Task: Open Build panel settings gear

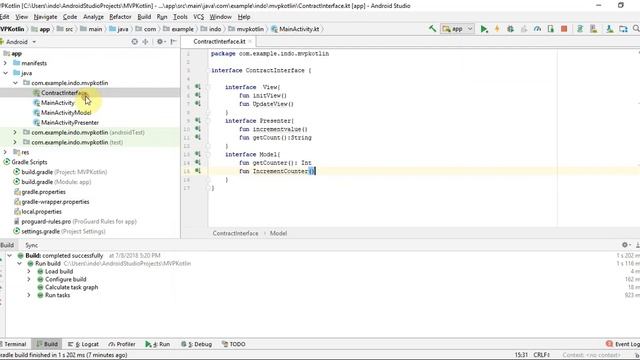Action: point(625,245)
